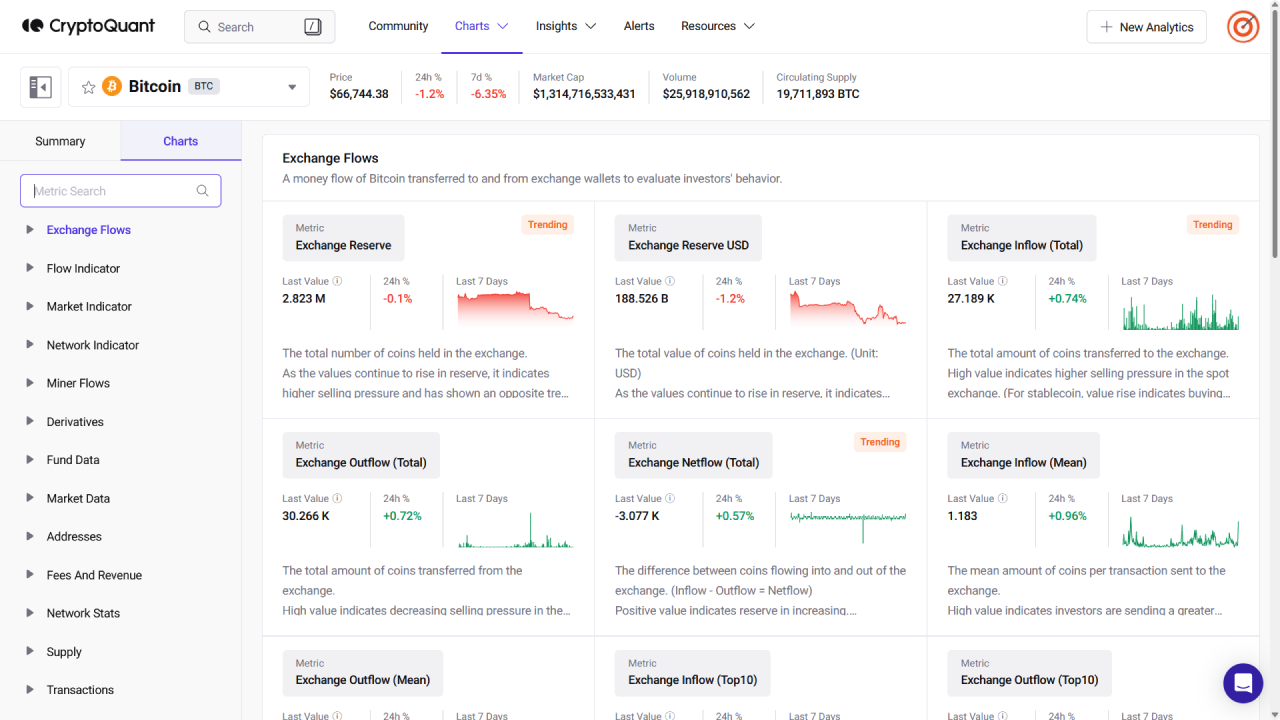Screen dimensions: 1280x720
Task: Open the Exchange Netflow (Total) metric
Action: [693, 454]
